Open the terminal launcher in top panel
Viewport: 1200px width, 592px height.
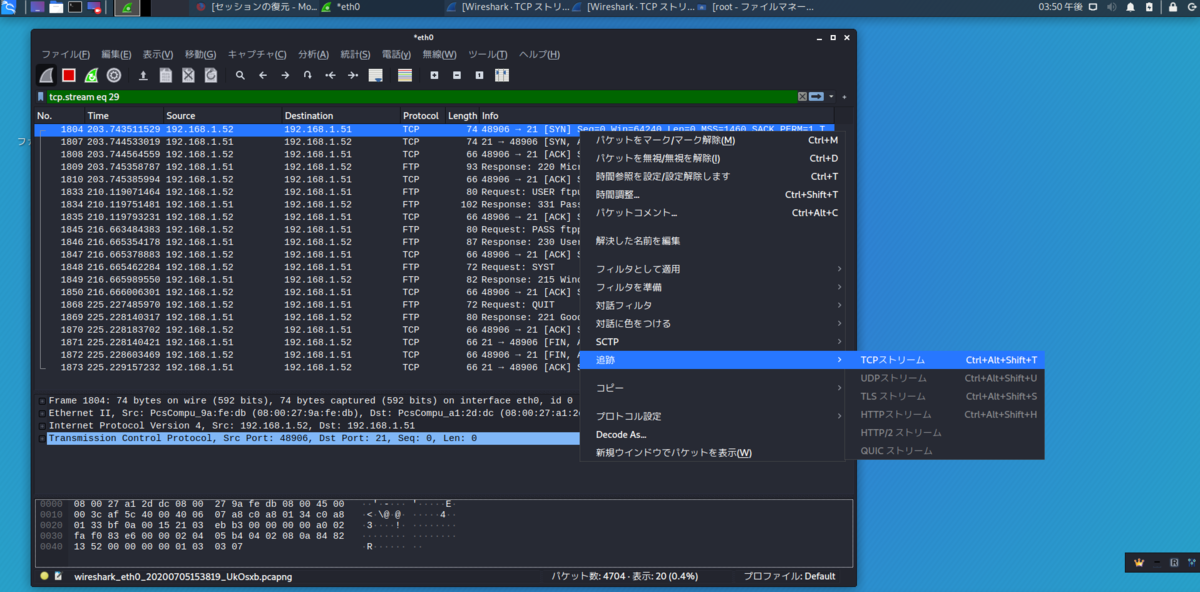[74, 7]
